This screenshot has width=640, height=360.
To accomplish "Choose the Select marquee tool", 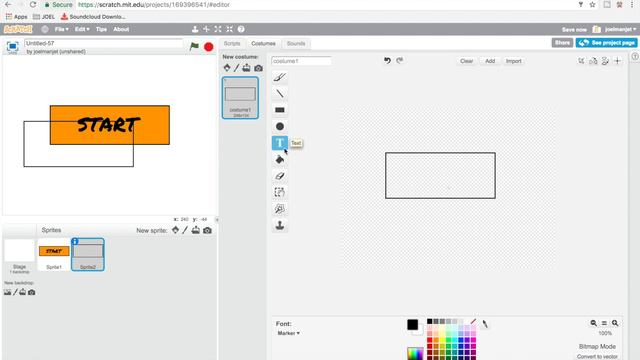I will click(x=280, y=192).
